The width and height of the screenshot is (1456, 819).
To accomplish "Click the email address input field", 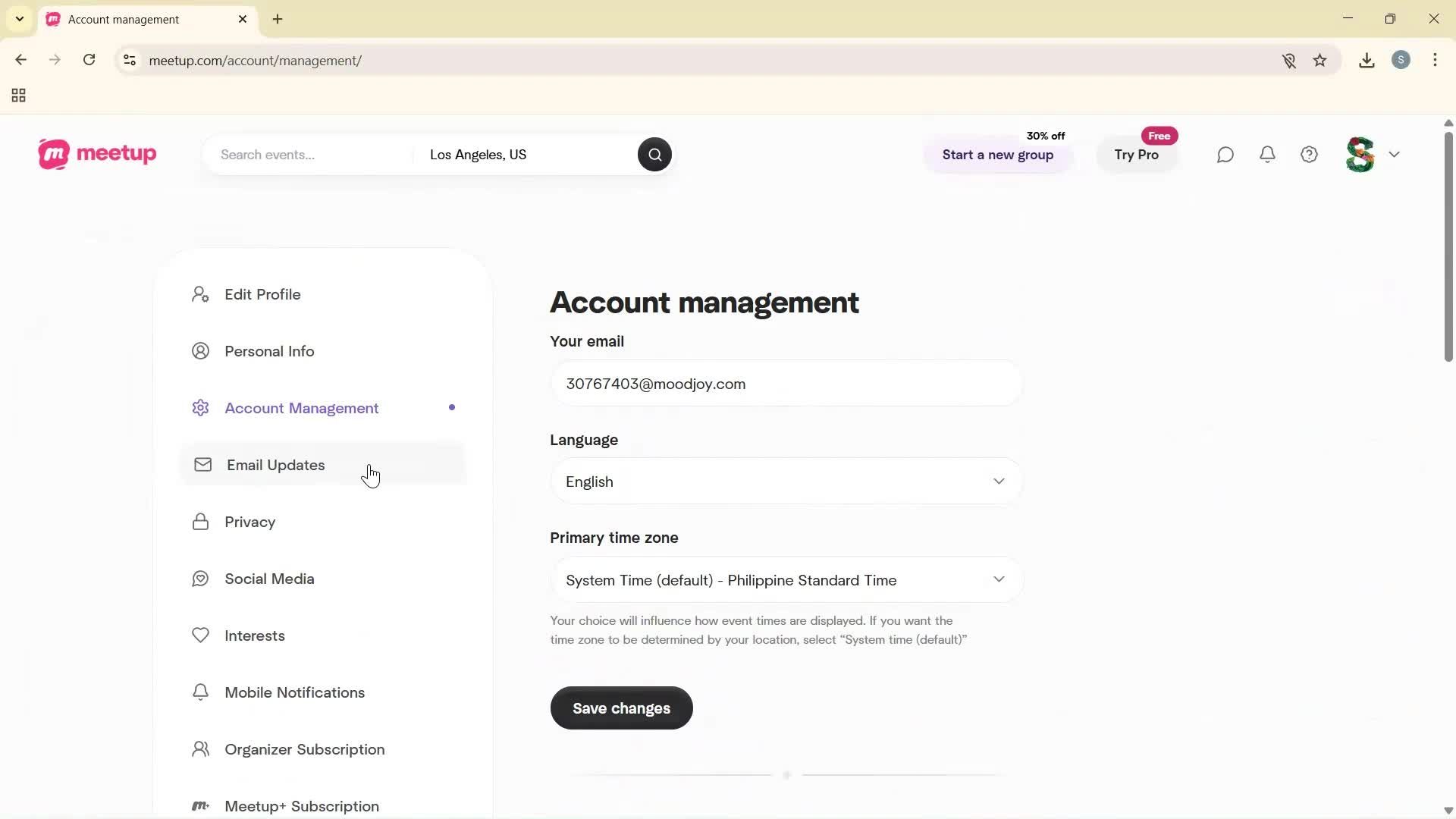I will [786, 384].
